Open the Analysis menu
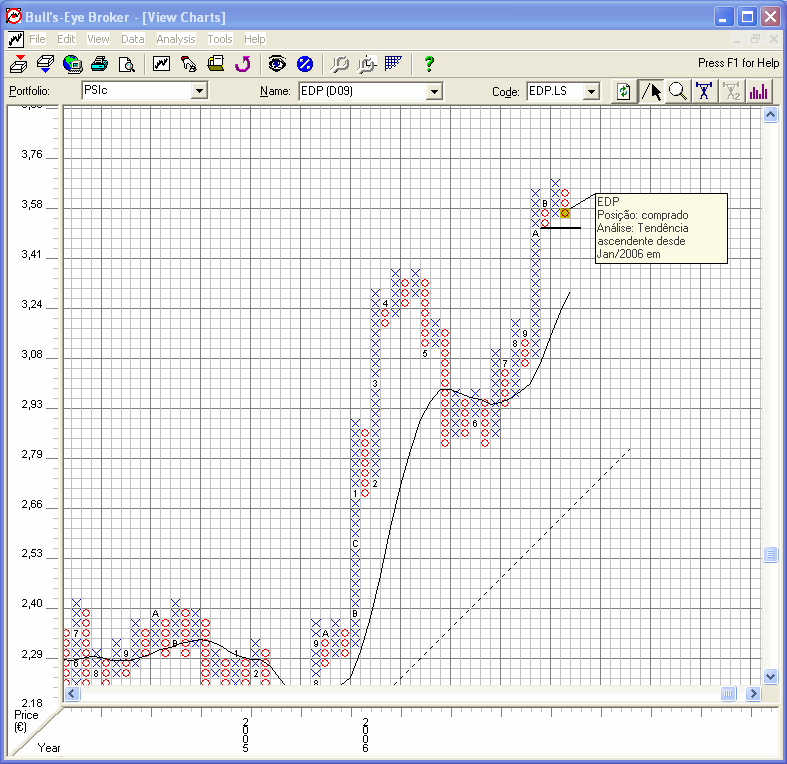This screenshot has width=787, height=764. tap(176, 39)
